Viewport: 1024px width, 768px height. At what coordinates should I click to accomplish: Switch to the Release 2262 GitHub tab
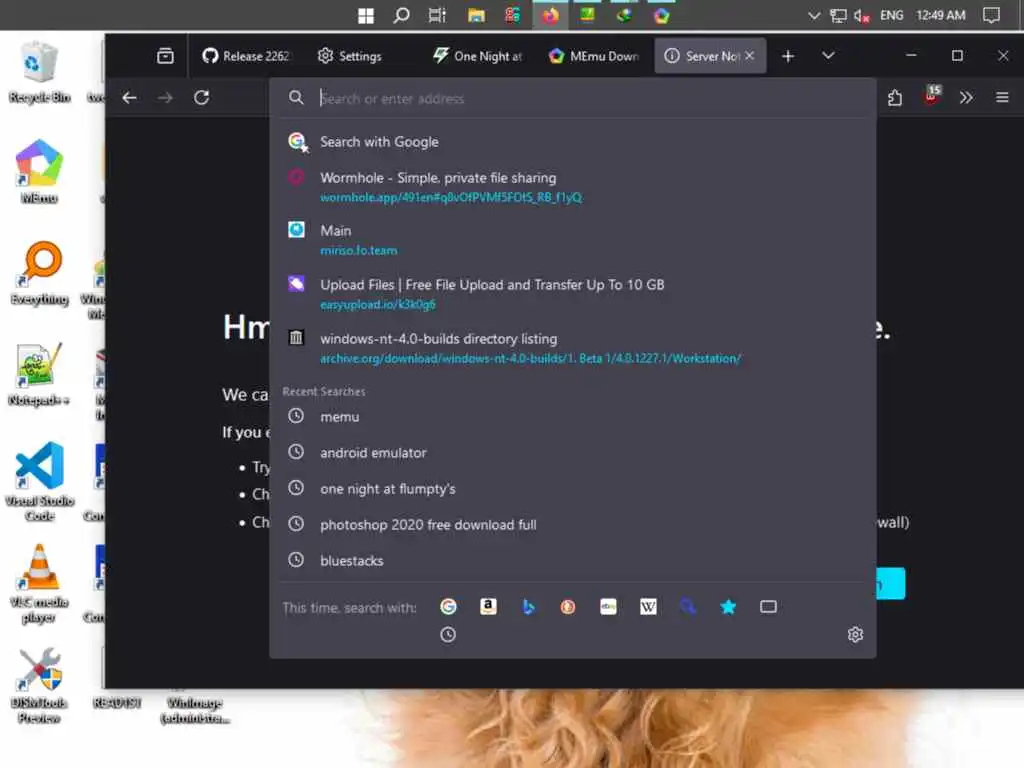[x=246, y=56]
